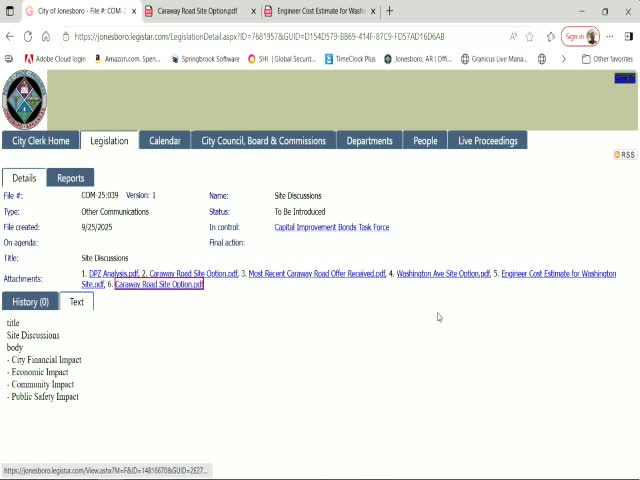Open SHI Global Security bookmark

[x=282, y=59]
